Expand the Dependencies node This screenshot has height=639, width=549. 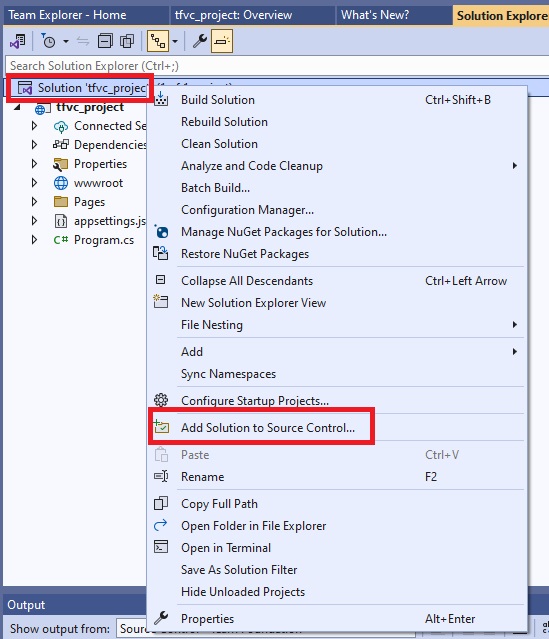coord(34,145)
